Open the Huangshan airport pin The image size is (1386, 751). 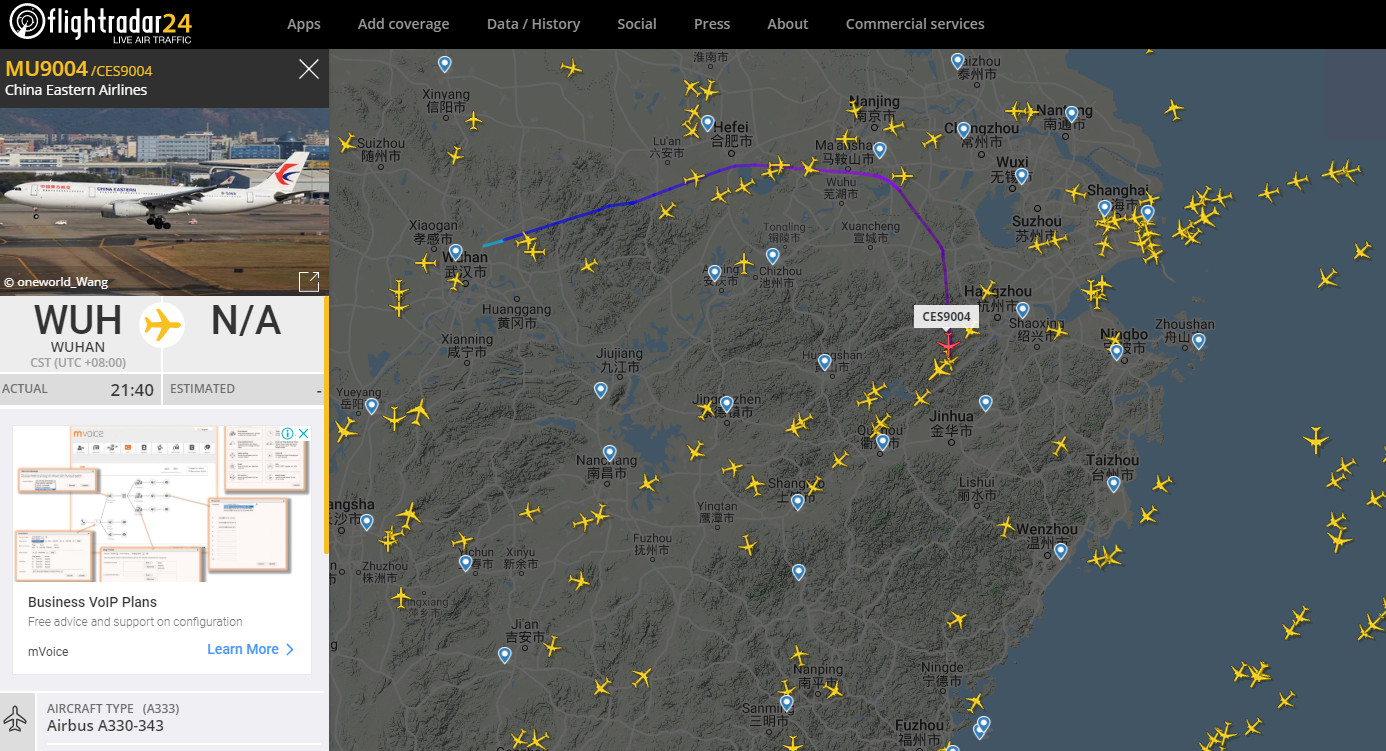824,362
